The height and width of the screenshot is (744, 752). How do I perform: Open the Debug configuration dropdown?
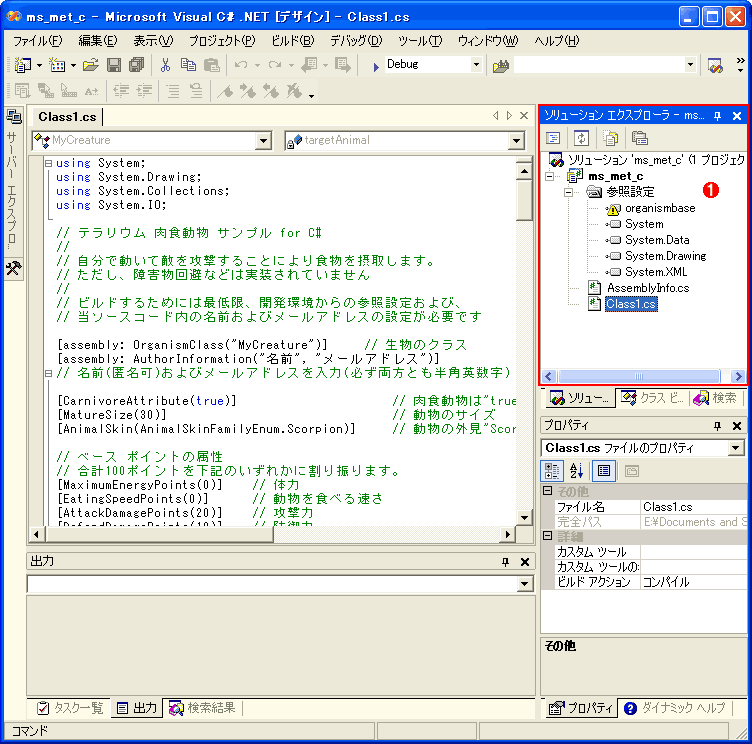476,64
